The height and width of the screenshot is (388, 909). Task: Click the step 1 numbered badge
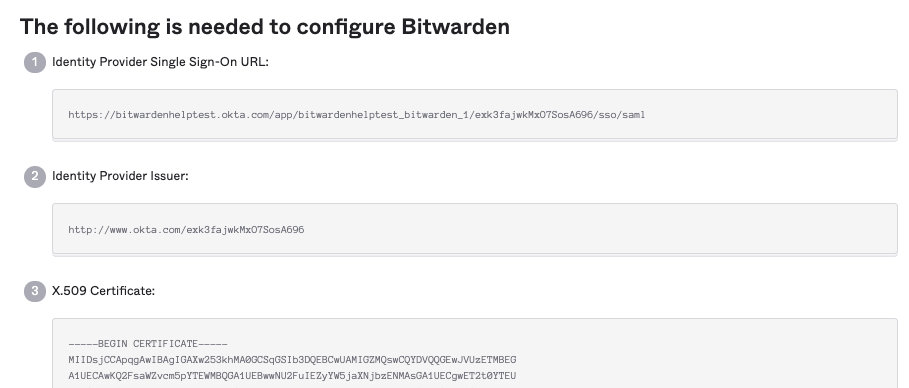pyautogui.click(x=35, y=62)
